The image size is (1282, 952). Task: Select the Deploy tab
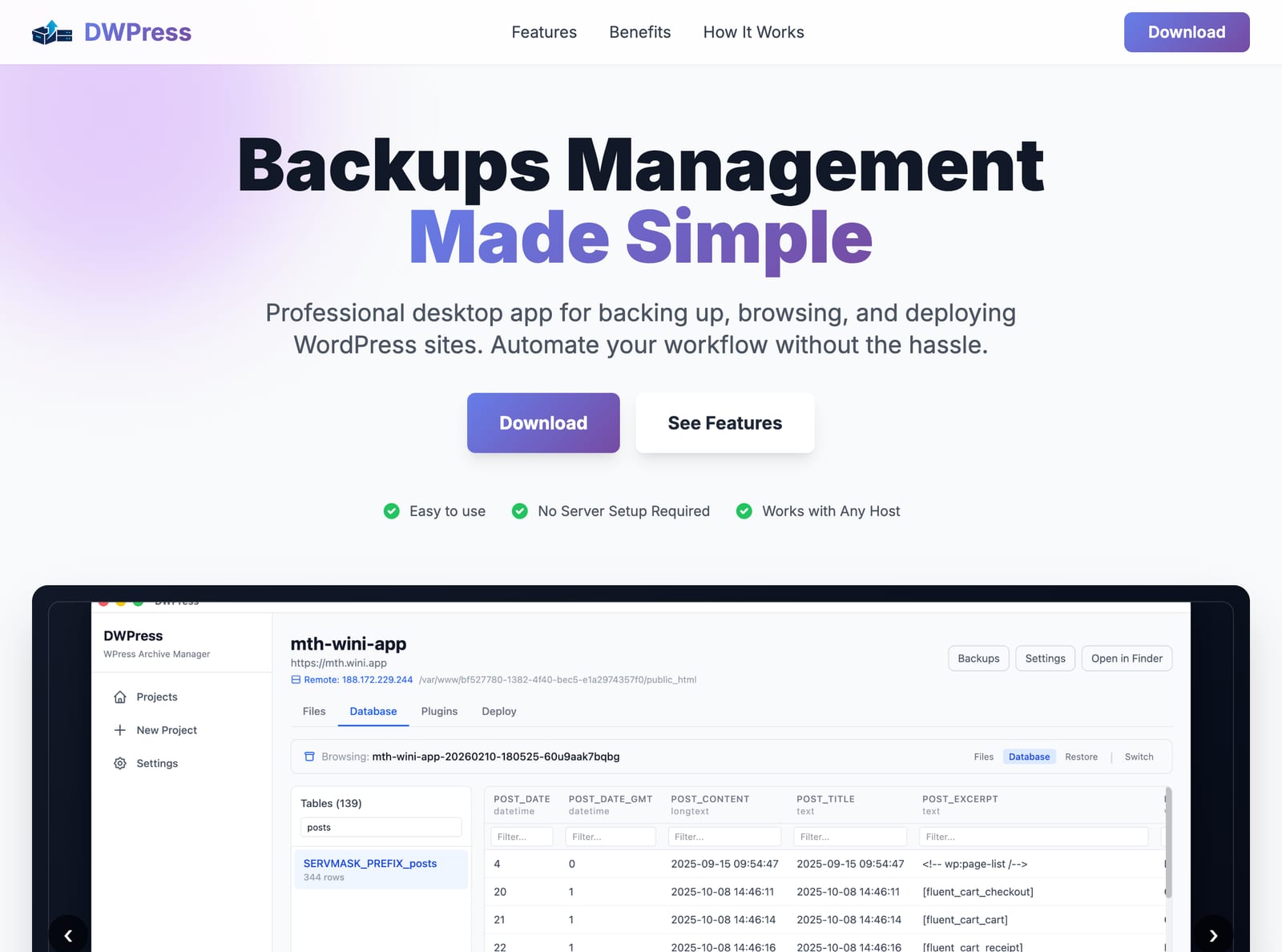pos(499,711)
